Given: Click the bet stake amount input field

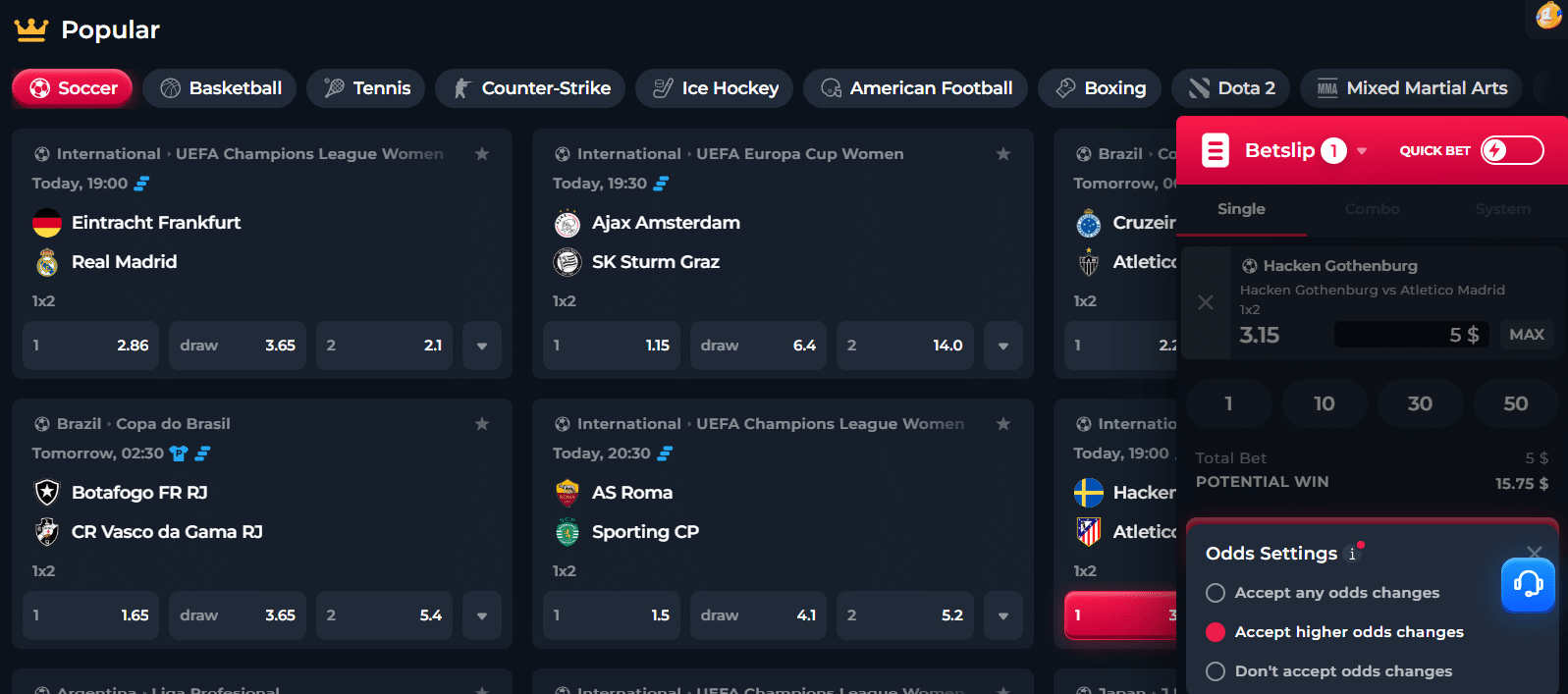Looking at the screenshot, I should click(x=1410, y=335).
